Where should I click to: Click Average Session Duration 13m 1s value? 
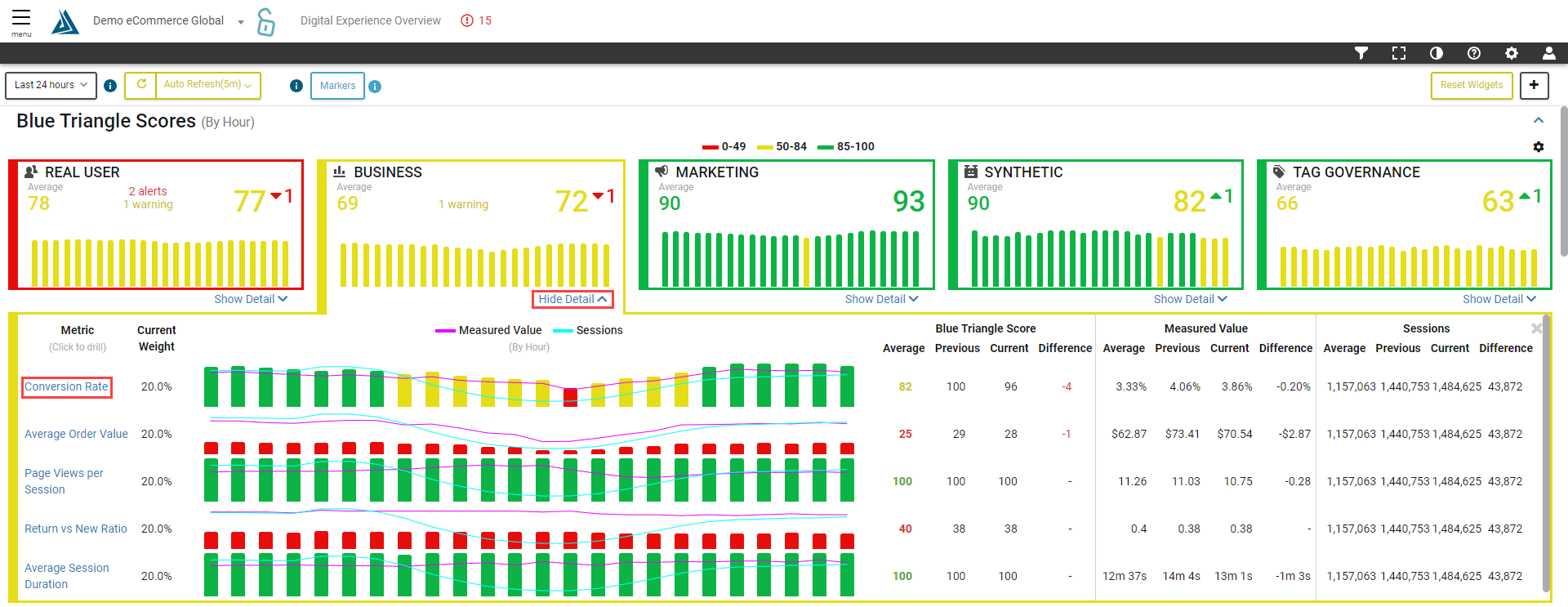[1233, 576]
